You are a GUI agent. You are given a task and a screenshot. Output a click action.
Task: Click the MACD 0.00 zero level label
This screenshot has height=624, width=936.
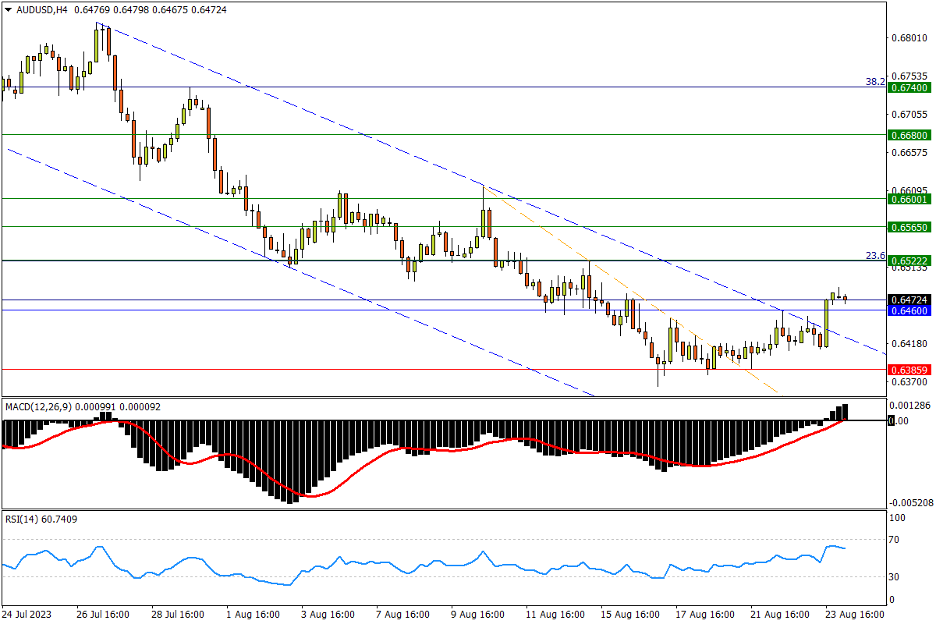click(898, 421)
